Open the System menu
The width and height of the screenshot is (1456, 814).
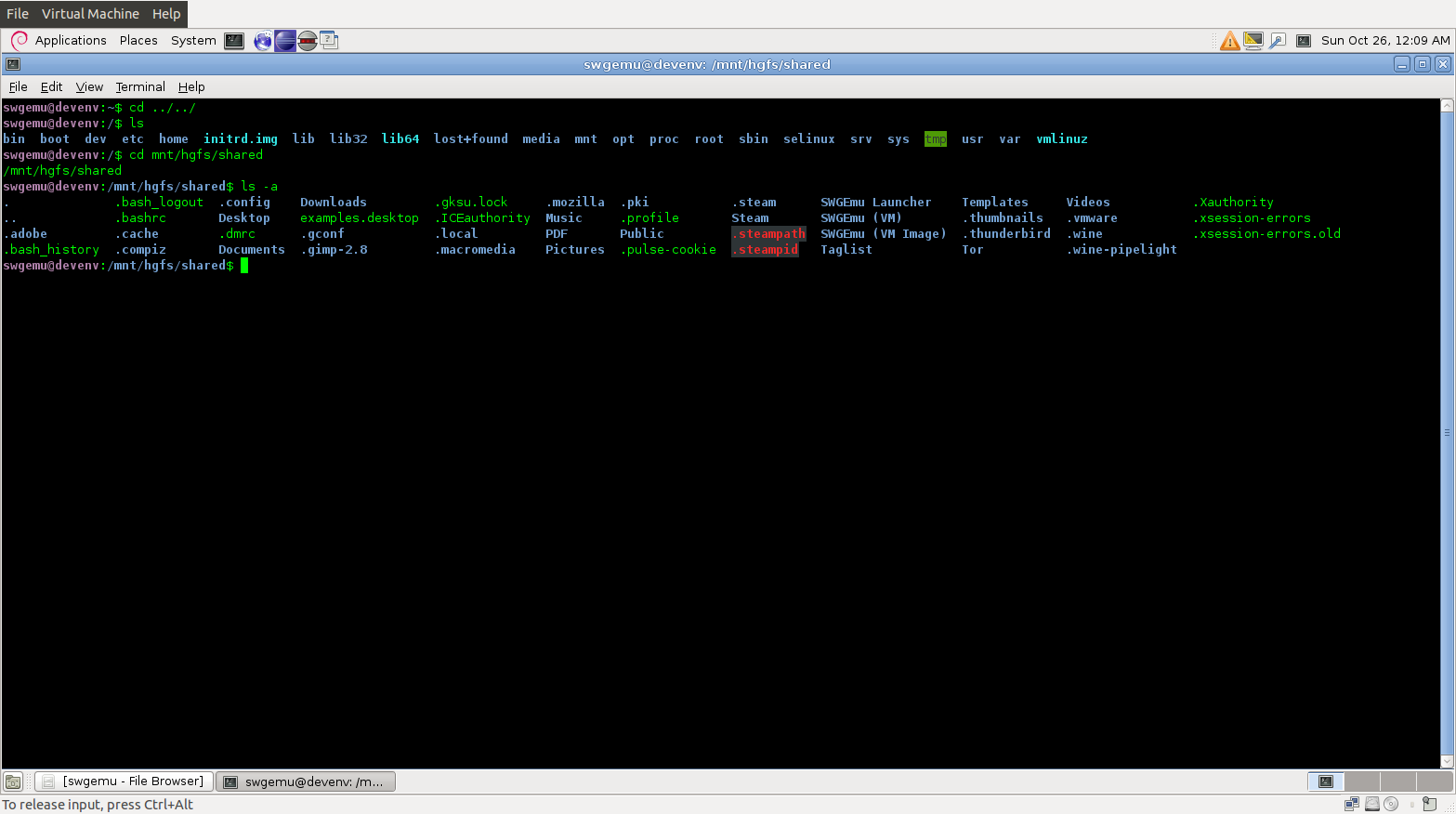coord(193,41)
